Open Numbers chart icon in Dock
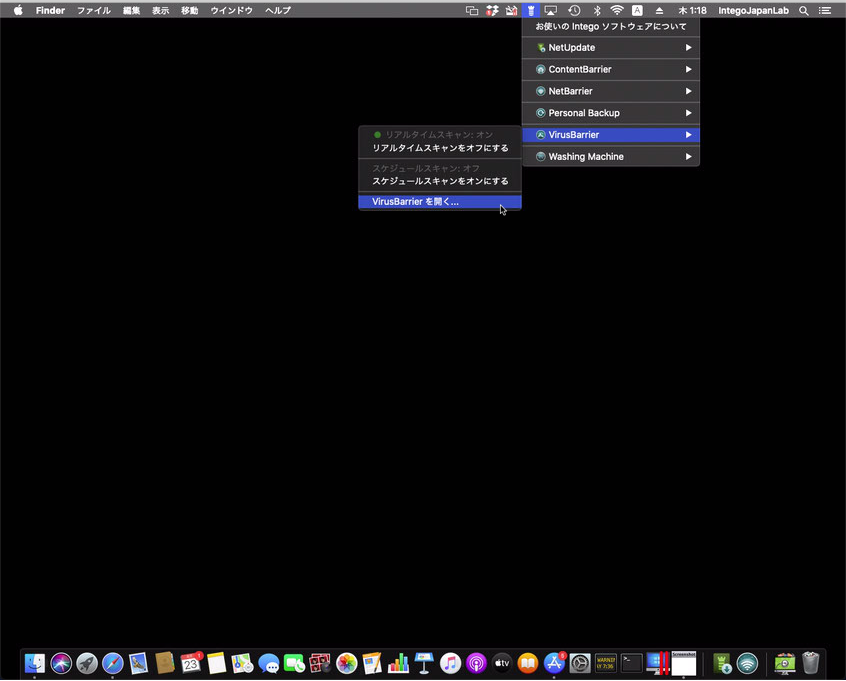846x681 pixels. [x=398, y=663]
